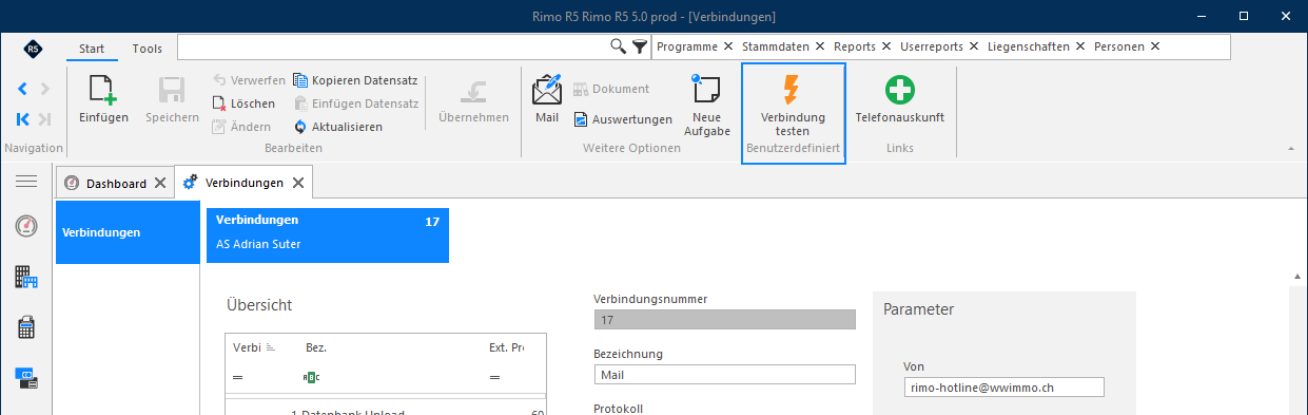Screen dimensions: 1308x415
Task: Click the Verbindungsnummer field showing 17
Action: (725, 320)
